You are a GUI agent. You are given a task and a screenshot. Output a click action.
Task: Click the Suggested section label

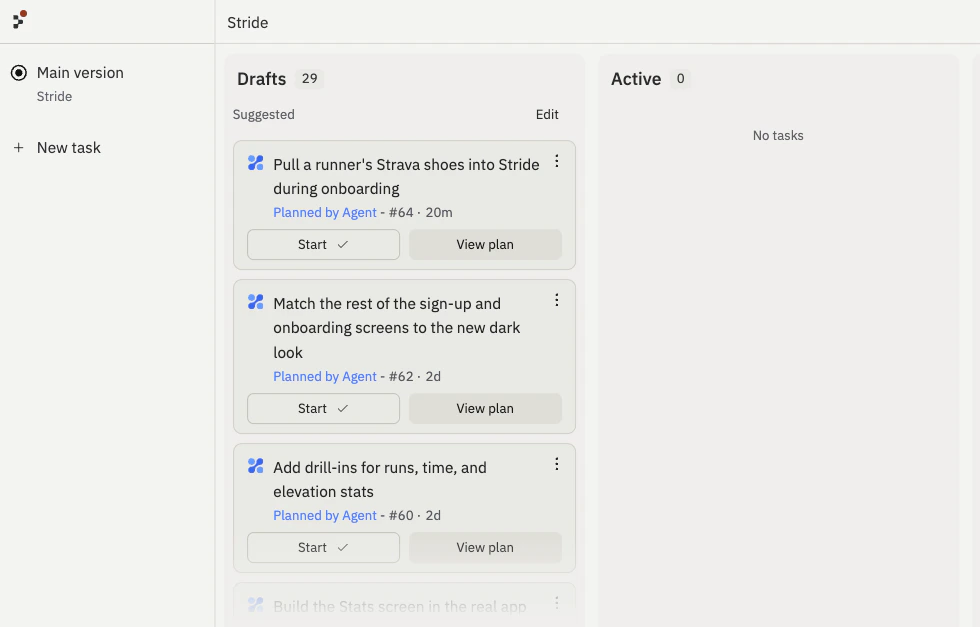point(264,114)
